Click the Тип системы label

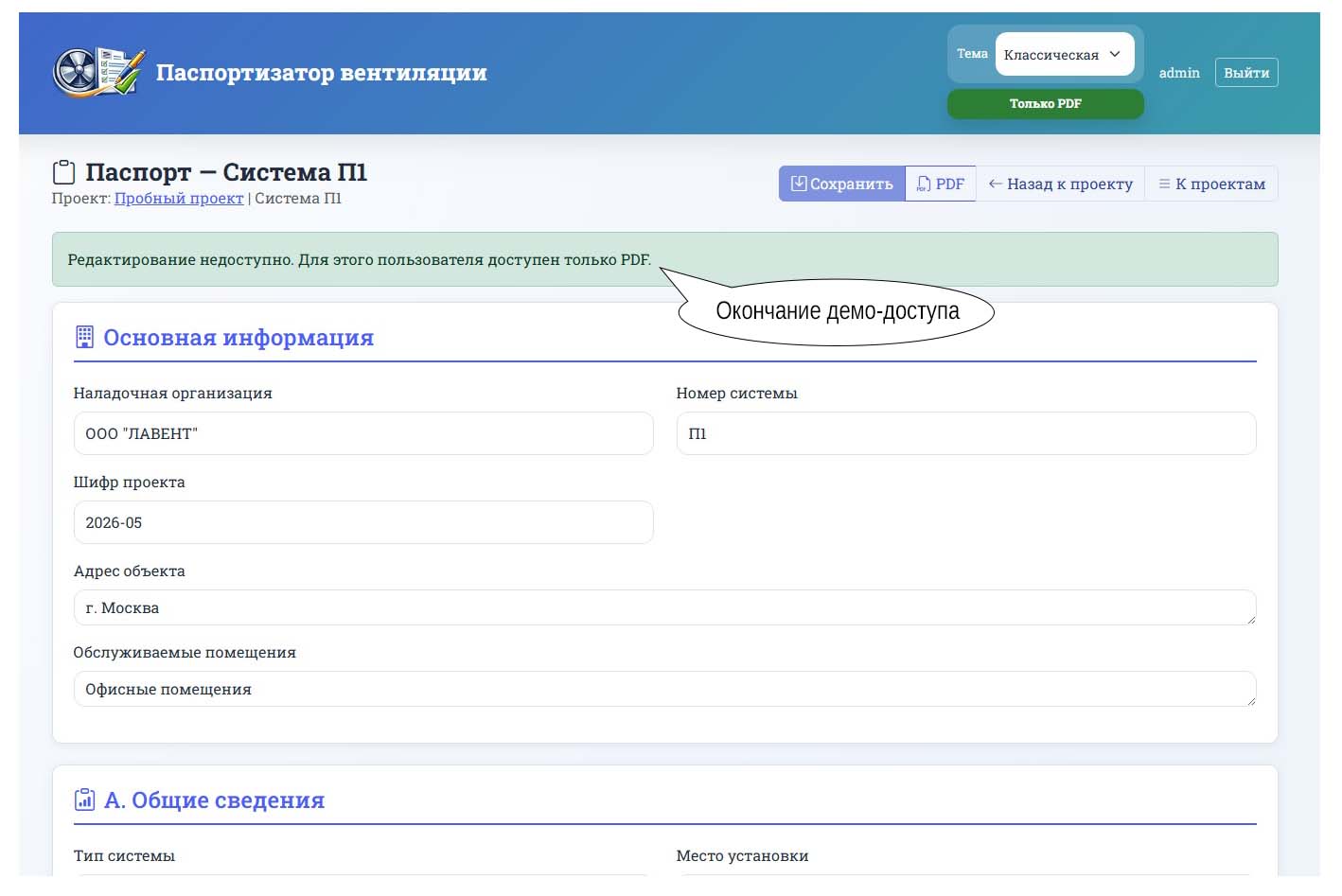pyautogui.click(x=124, y=855)
